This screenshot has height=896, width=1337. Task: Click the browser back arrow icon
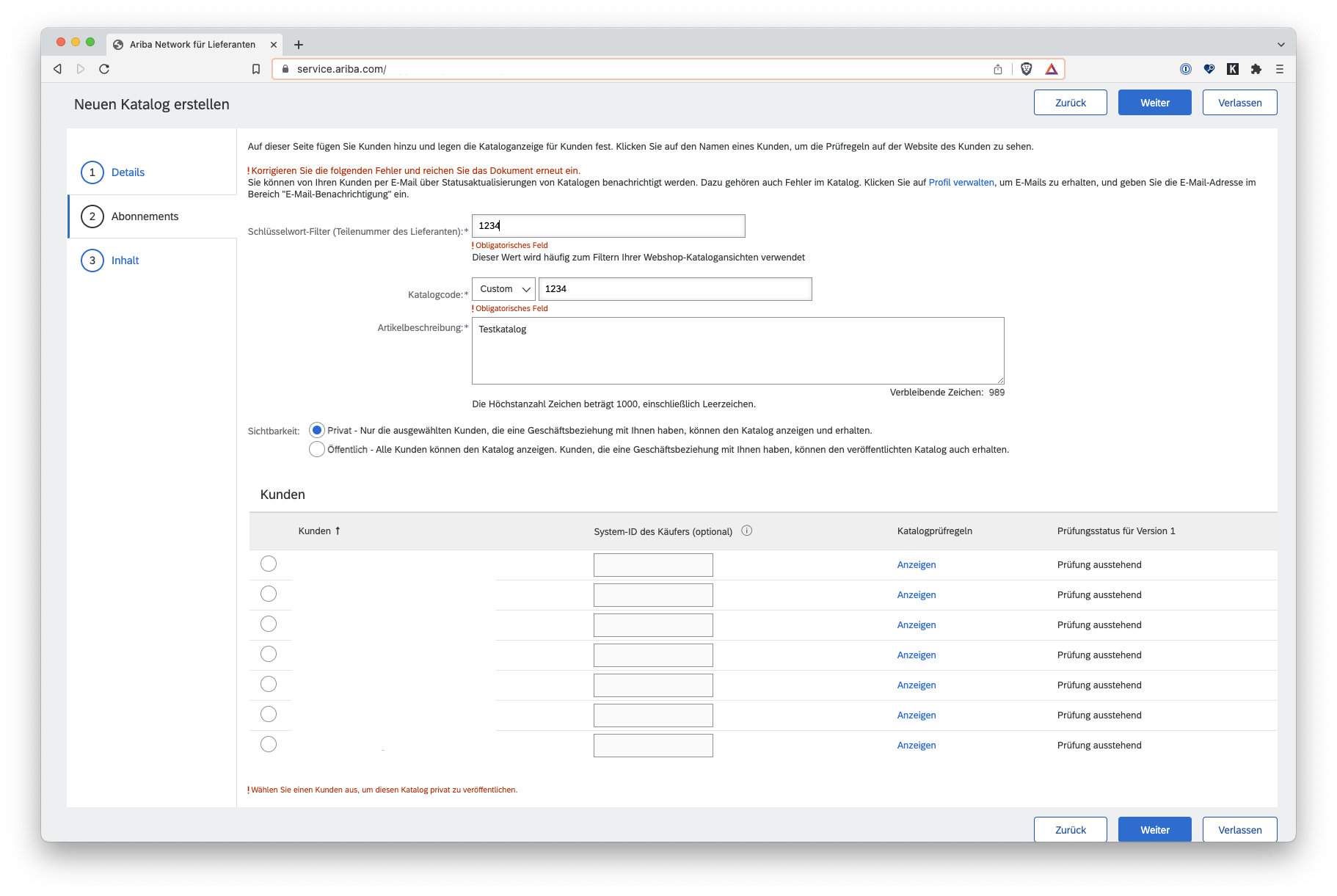pos(57,69)
